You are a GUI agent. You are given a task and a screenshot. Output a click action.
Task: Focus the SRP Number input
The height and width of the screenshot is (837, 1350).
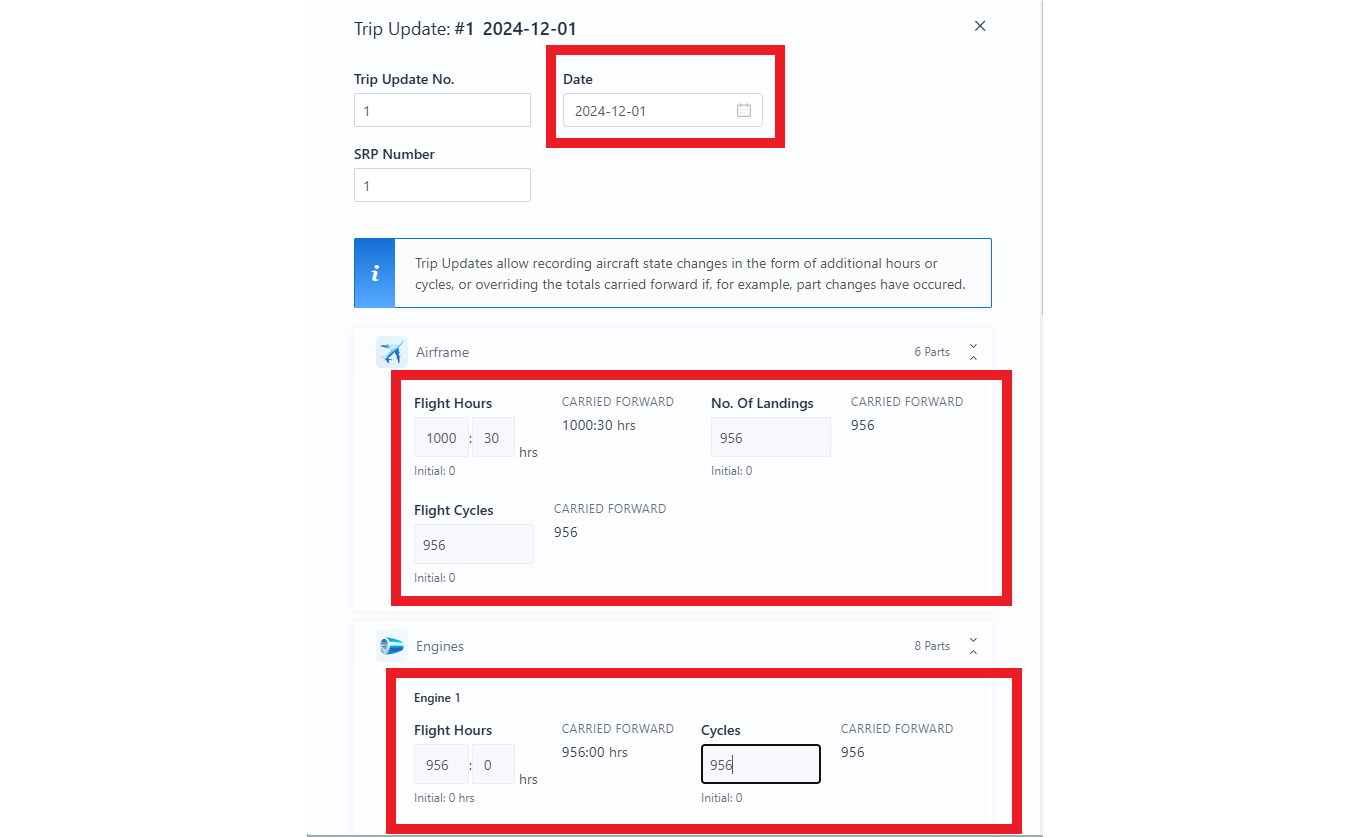pos(442,186)
